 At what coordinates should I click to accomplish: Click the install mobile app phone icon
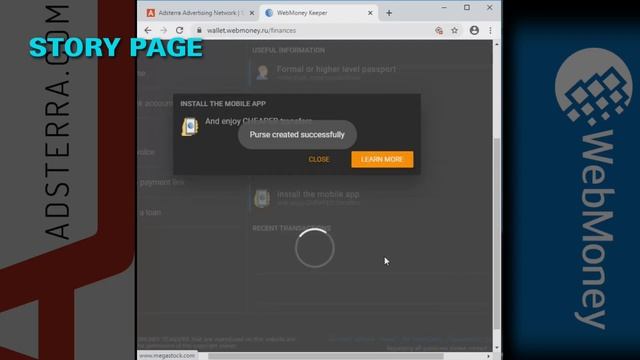(x=262, y=198)
